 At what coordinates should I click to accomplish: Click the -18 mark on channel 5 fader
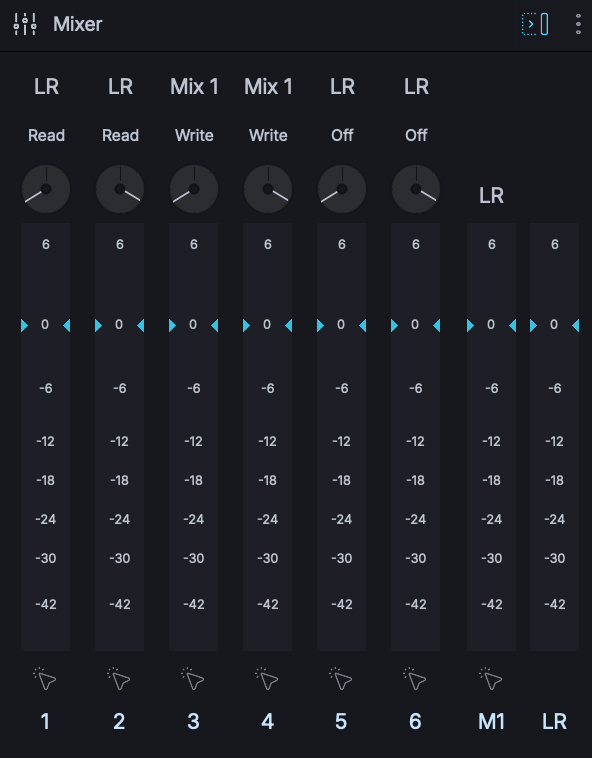point(342,481)
